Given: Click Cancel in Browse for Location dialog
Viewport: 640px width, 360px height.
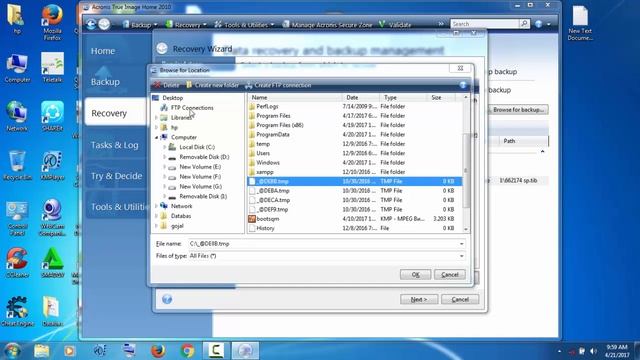Looking at the screenshot, I should (x=449, y=275).
